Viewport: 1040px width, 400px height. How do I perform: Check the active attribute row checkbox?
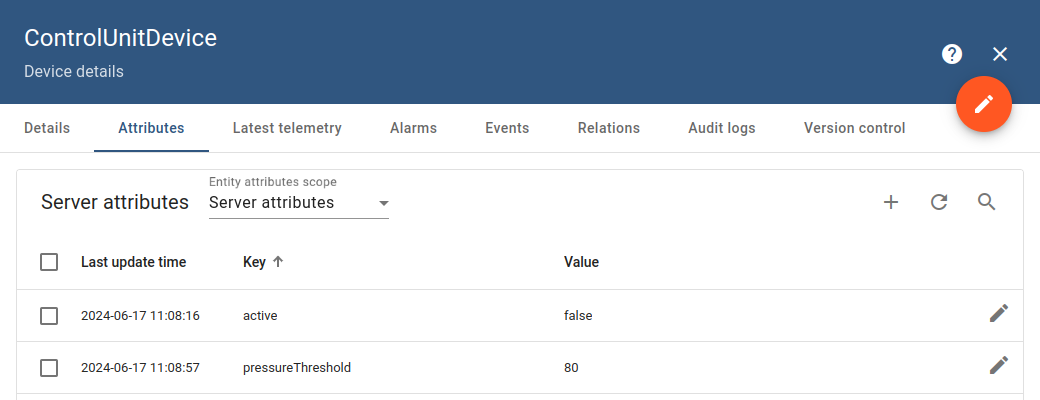click(x=49, y=316)
